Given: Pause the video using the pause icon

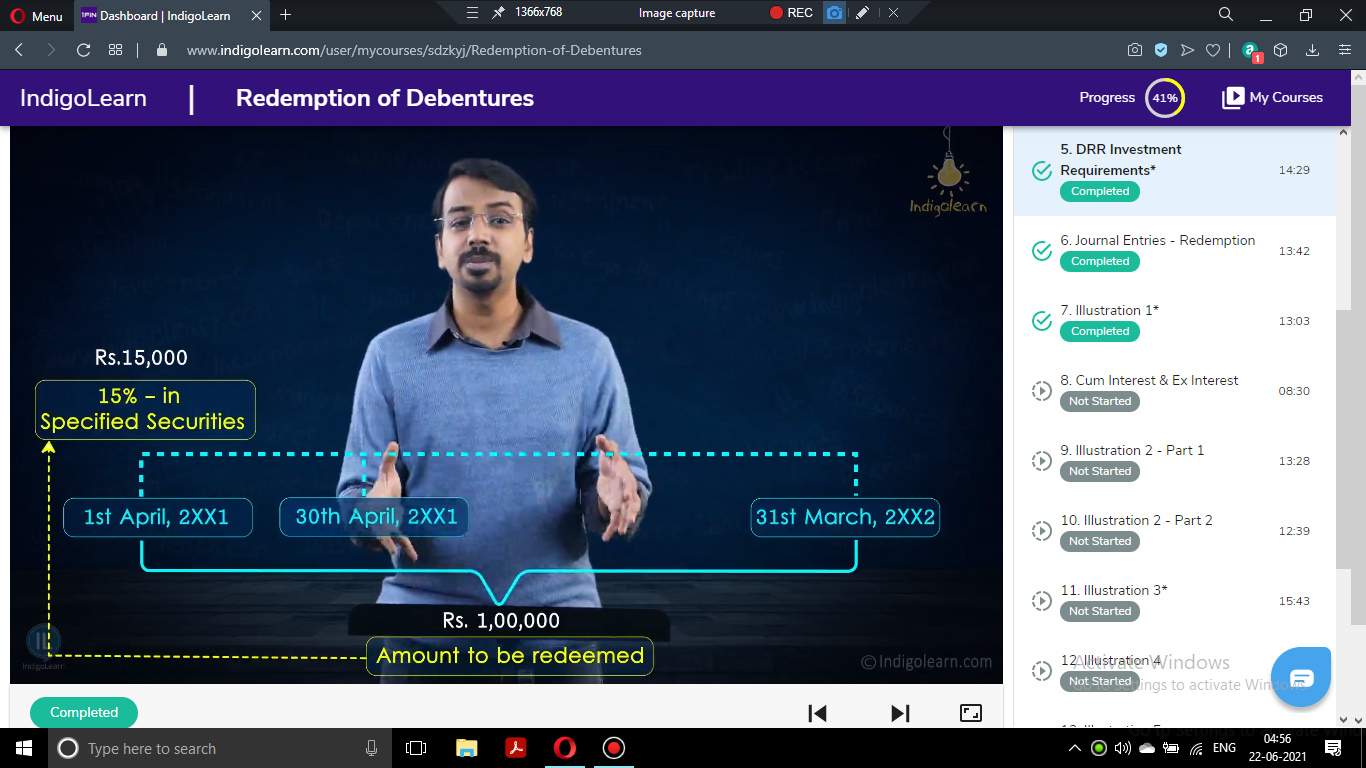Looking at the screenshot, I should (x=42, y=641).
